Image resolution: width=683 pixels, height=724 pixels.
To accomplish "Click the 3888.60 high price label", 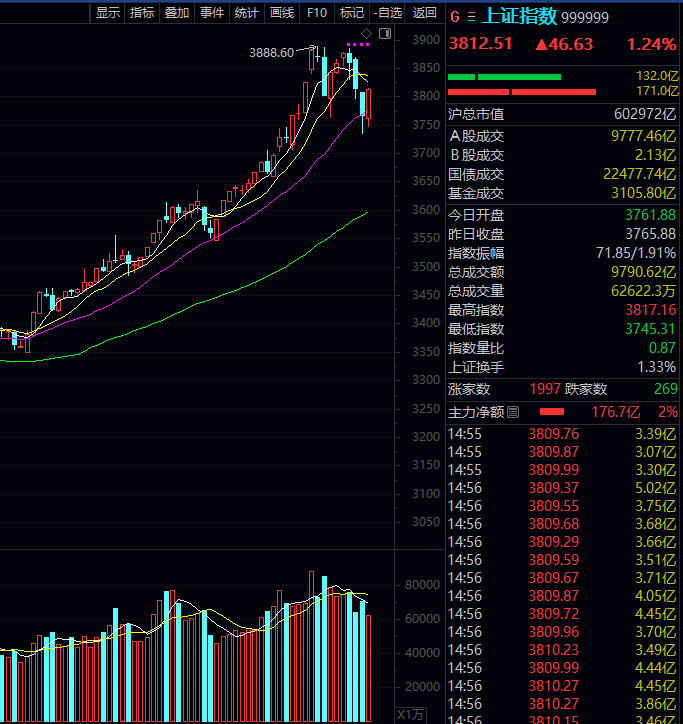I will point(272,53).
